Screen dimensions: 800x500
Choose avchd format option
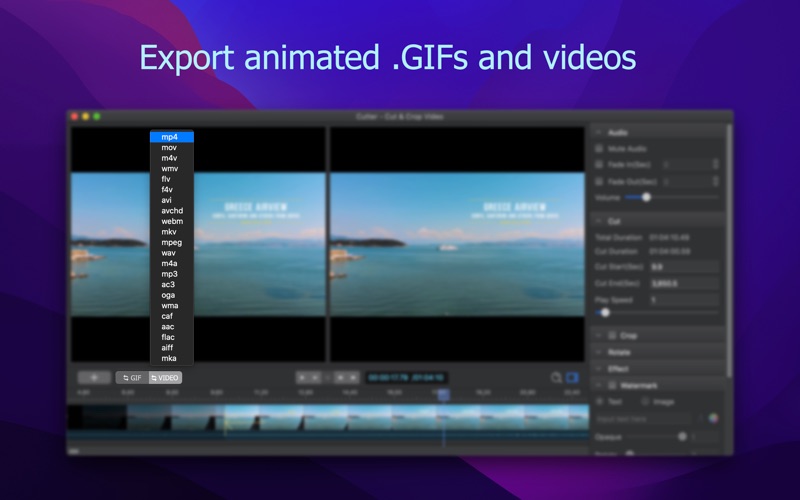(172, 211)
